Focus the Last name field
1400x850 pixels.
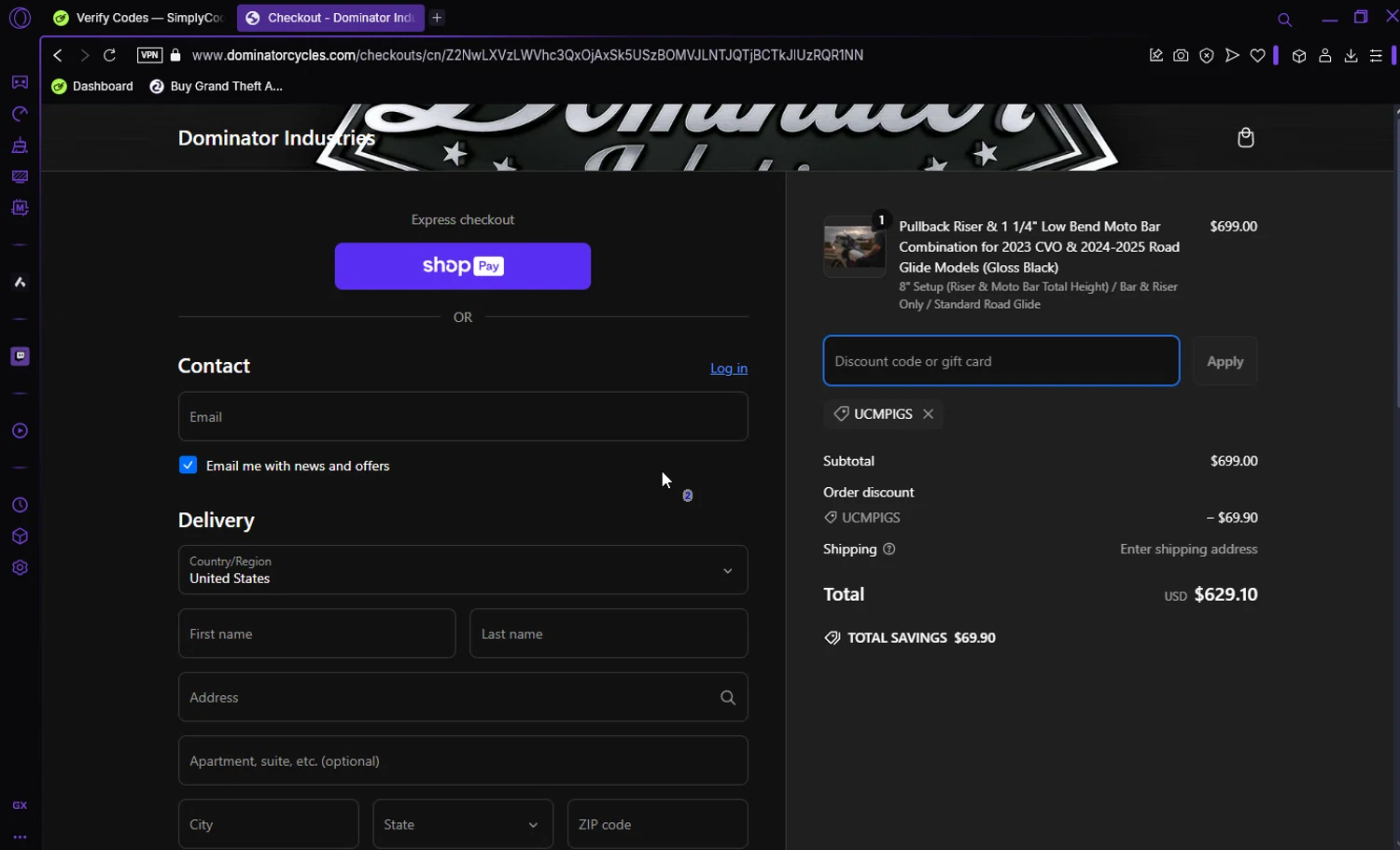[x=609, y=634]
